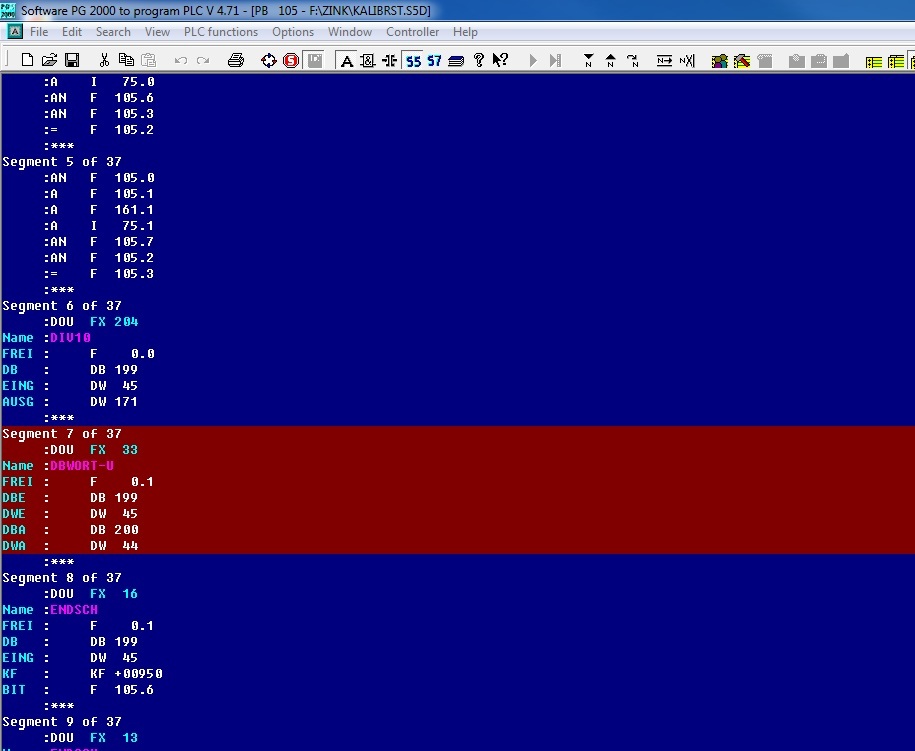Image resolution: width=915 pixels, height=751 pixels.
Task: Click the New file icon
Action: (x=27, y=60)
